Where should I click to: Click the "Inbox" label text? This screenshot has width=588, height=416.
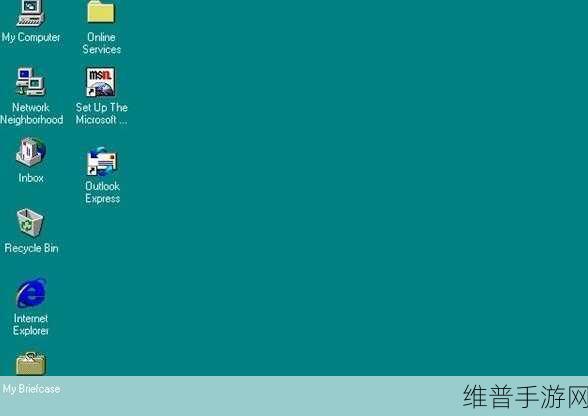pyautogui.click(x=31, y=177)
